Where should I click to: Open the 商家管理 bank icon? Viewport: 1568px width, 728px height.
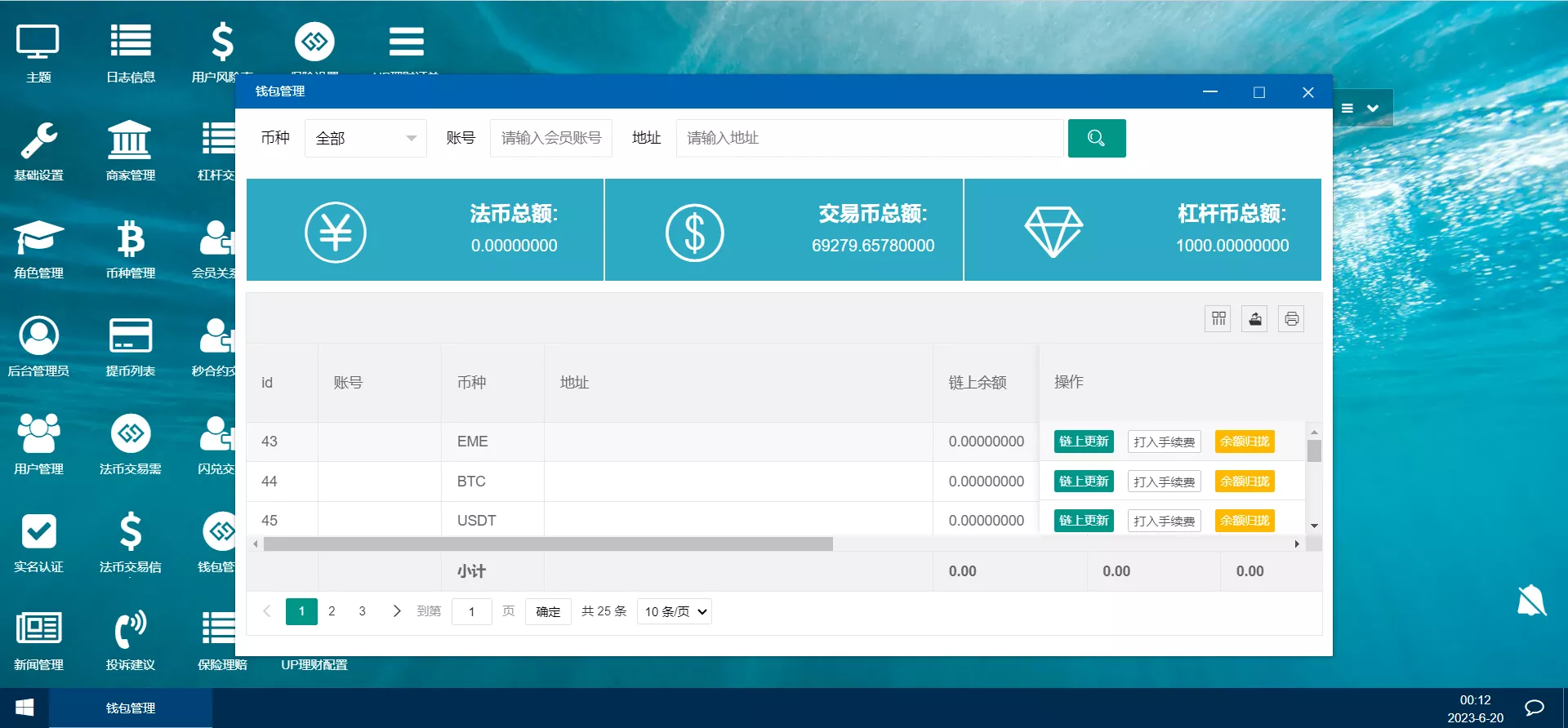(x=130, y=150)
